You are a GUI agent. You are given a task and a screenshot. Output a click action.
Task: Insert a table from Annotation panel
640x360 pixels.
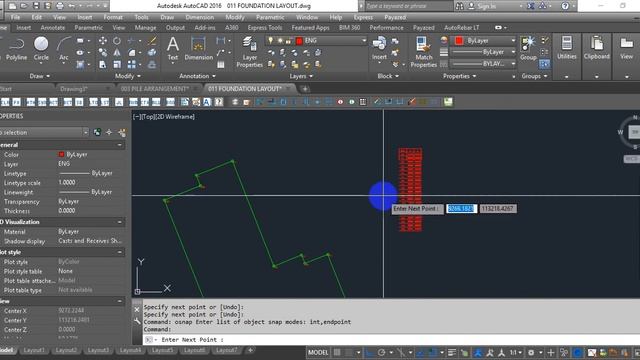[221, 64]
